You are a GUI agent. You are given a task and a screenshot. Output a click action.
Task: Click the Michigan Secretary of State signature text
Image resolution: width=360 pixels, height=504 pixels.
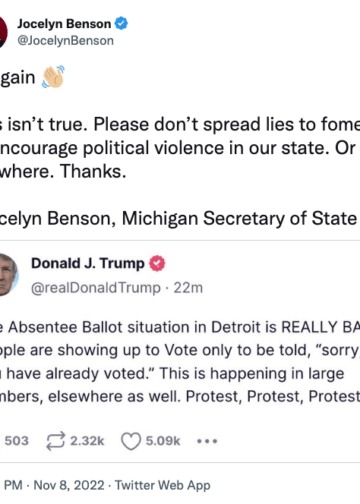[239, 219]
